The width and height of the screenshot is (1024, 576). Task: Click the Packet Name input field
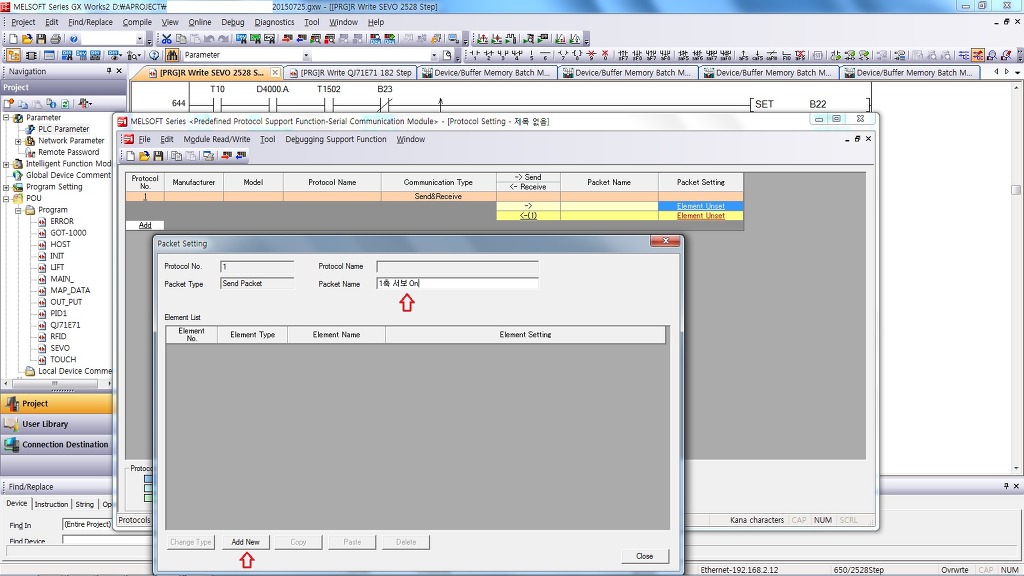pos(457,284)
